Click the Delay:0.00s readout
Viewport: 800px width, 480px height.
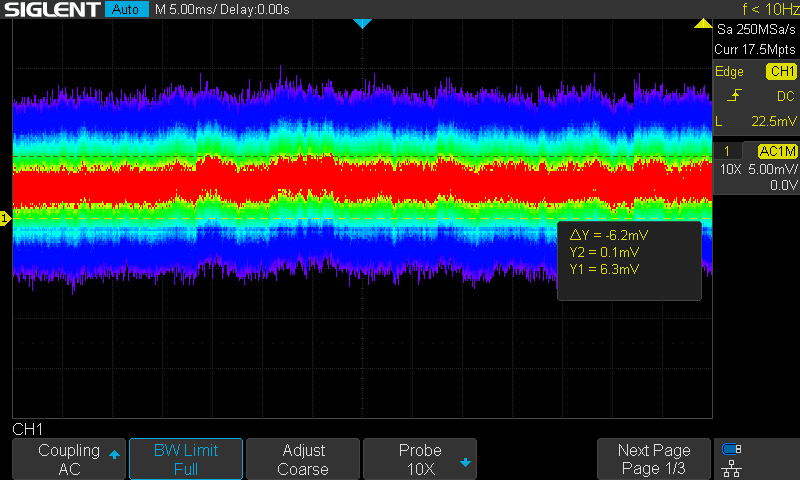[x=255, y=9]
